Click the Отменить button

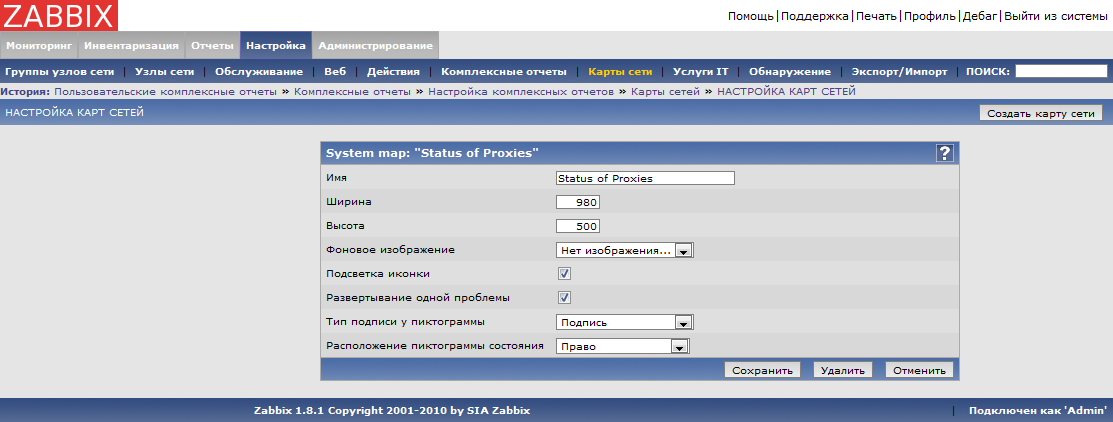click(x=919, y=370)
